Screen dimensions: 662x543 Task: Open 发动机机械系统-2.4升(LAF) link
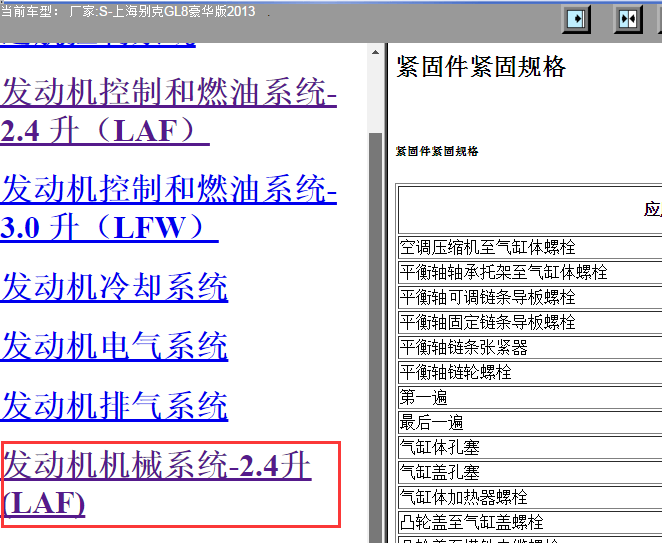point(156,483)
